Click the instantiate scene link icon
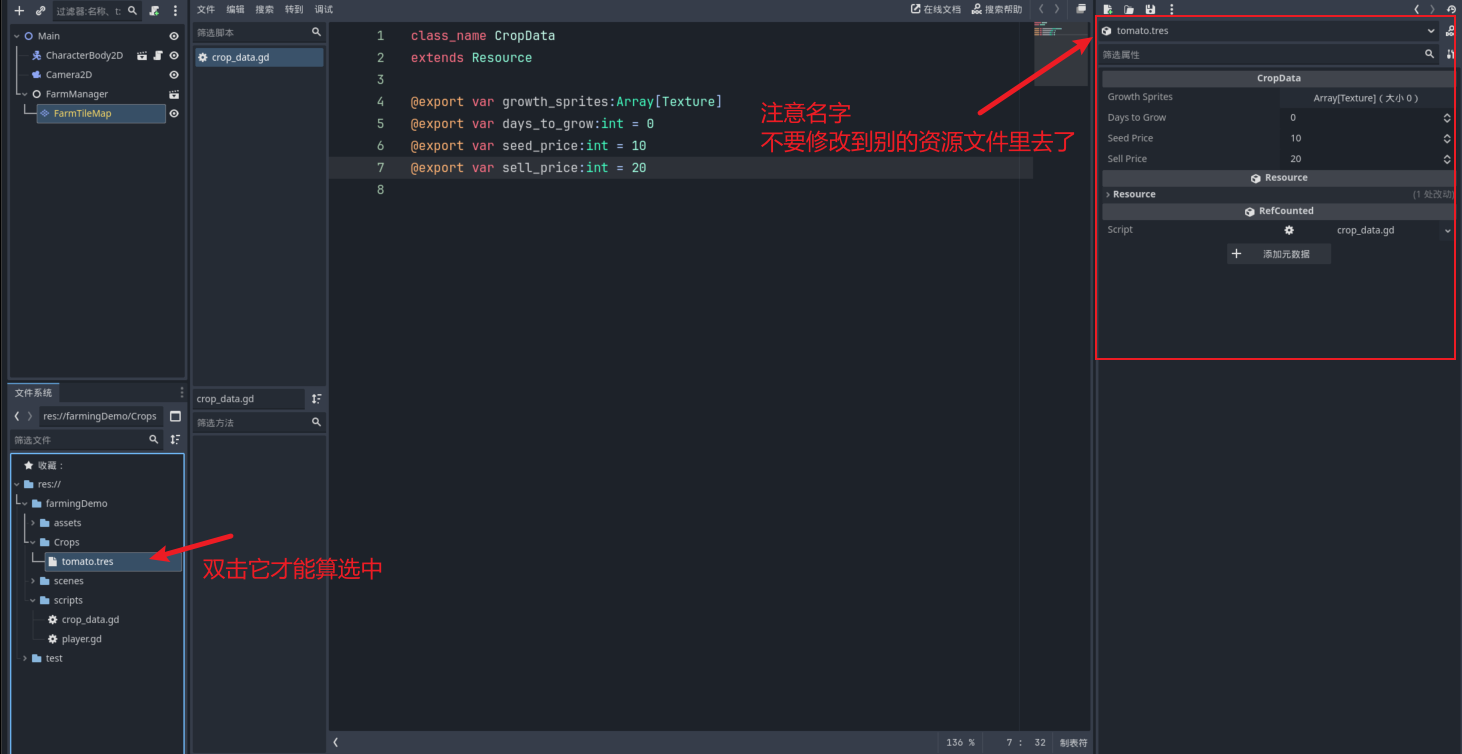Viewport: 1462px width, 754px height. (x=40, y=11)
